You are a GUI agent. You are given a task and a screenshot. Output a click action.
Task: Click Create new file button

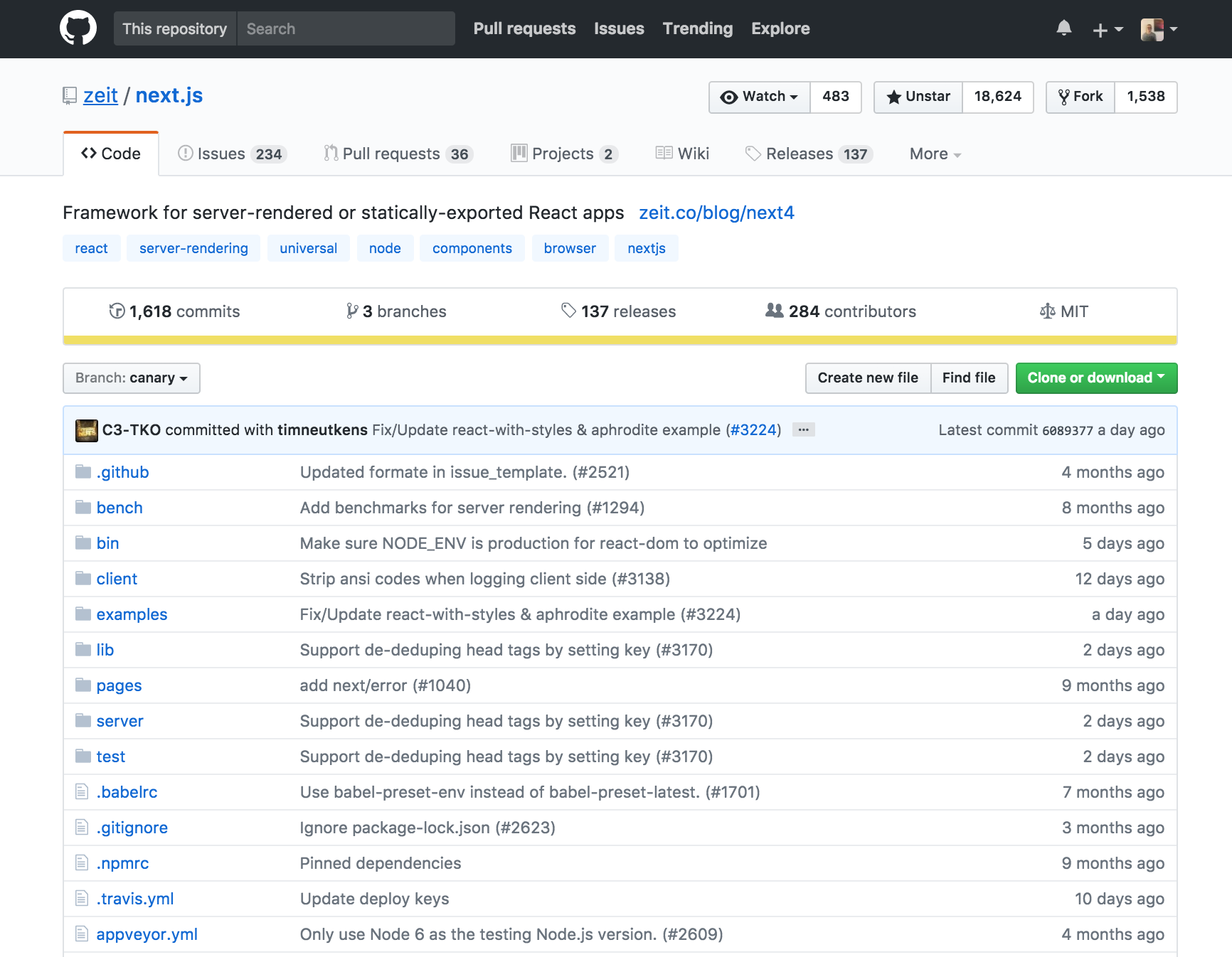click(867, 378)
